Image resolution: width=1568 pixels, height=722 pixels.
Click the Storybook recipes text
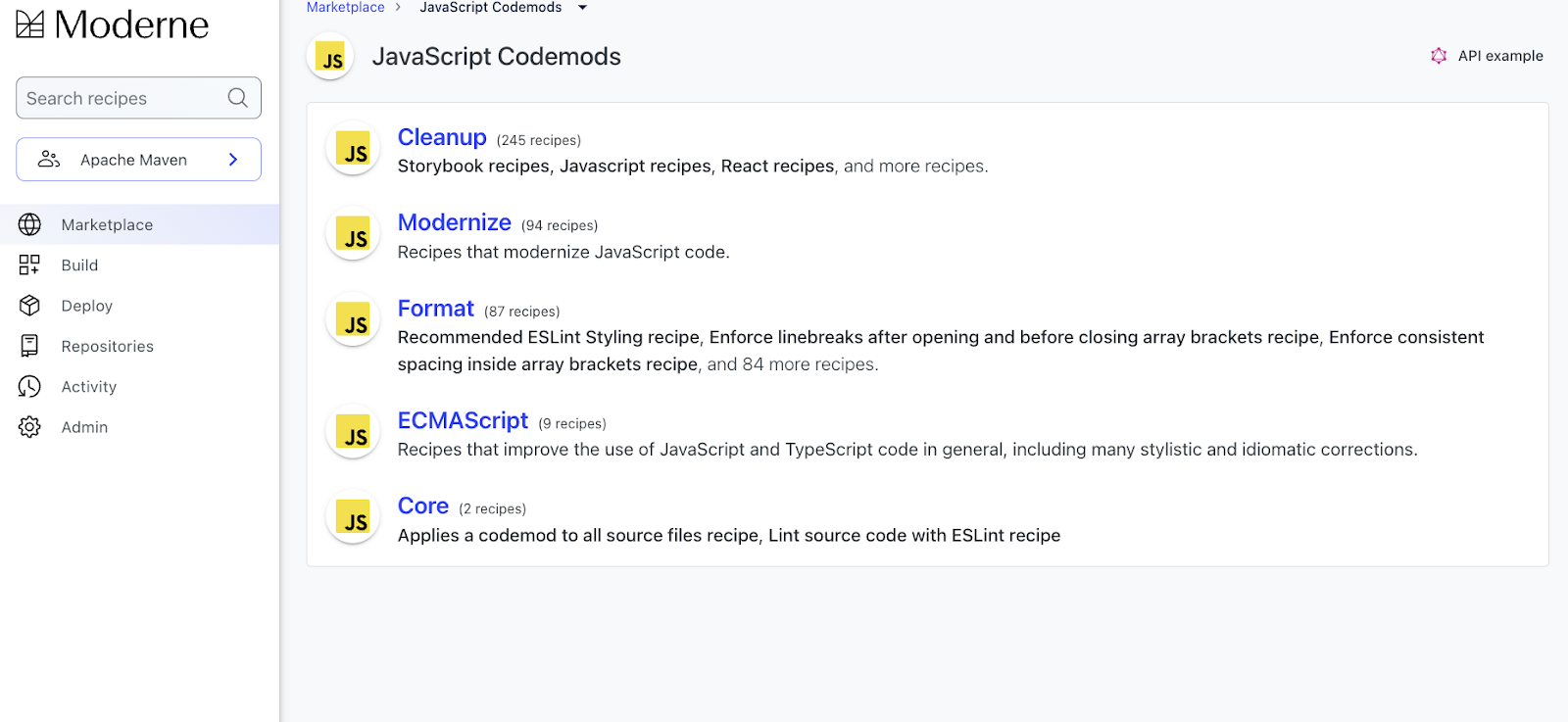pos(473,167)
